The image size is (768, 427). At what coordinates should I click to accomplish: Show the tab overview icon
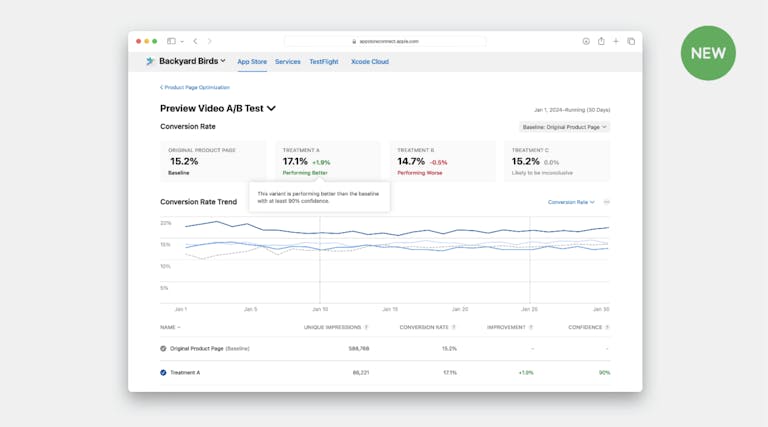pyautogui.click(x=631, y=41)
